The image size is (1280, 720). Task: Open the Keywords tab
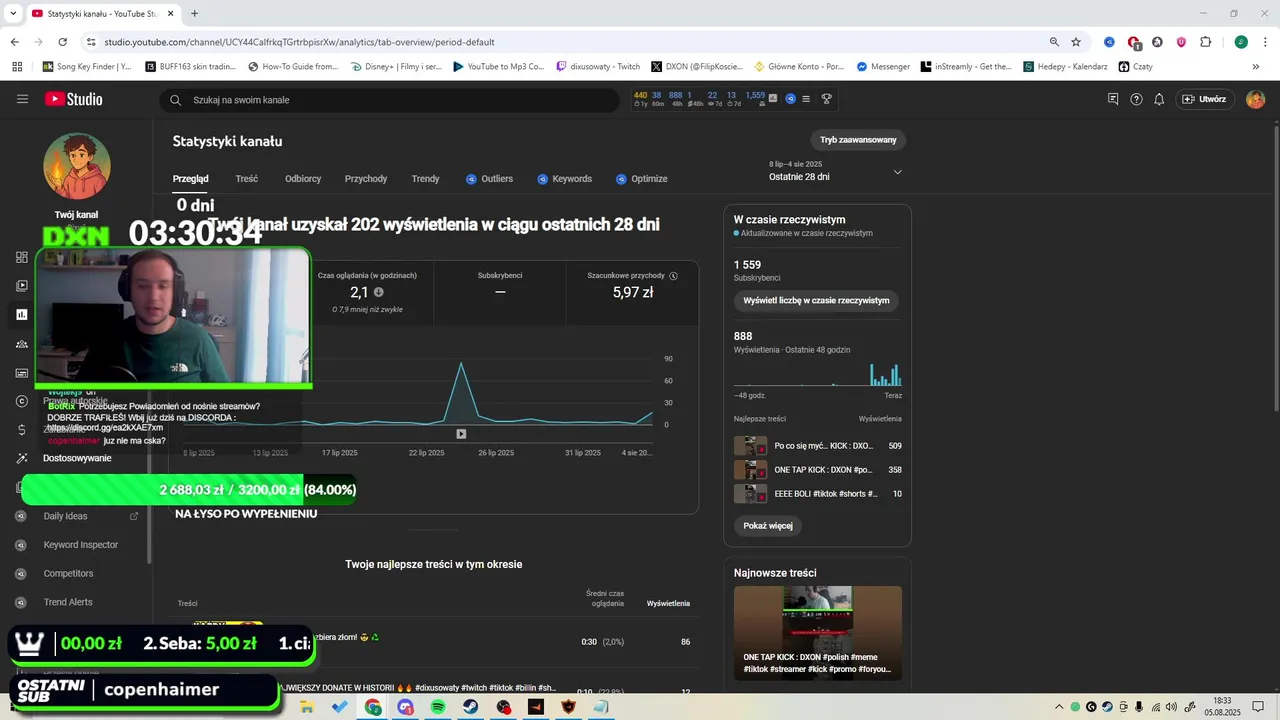[565, 179]
